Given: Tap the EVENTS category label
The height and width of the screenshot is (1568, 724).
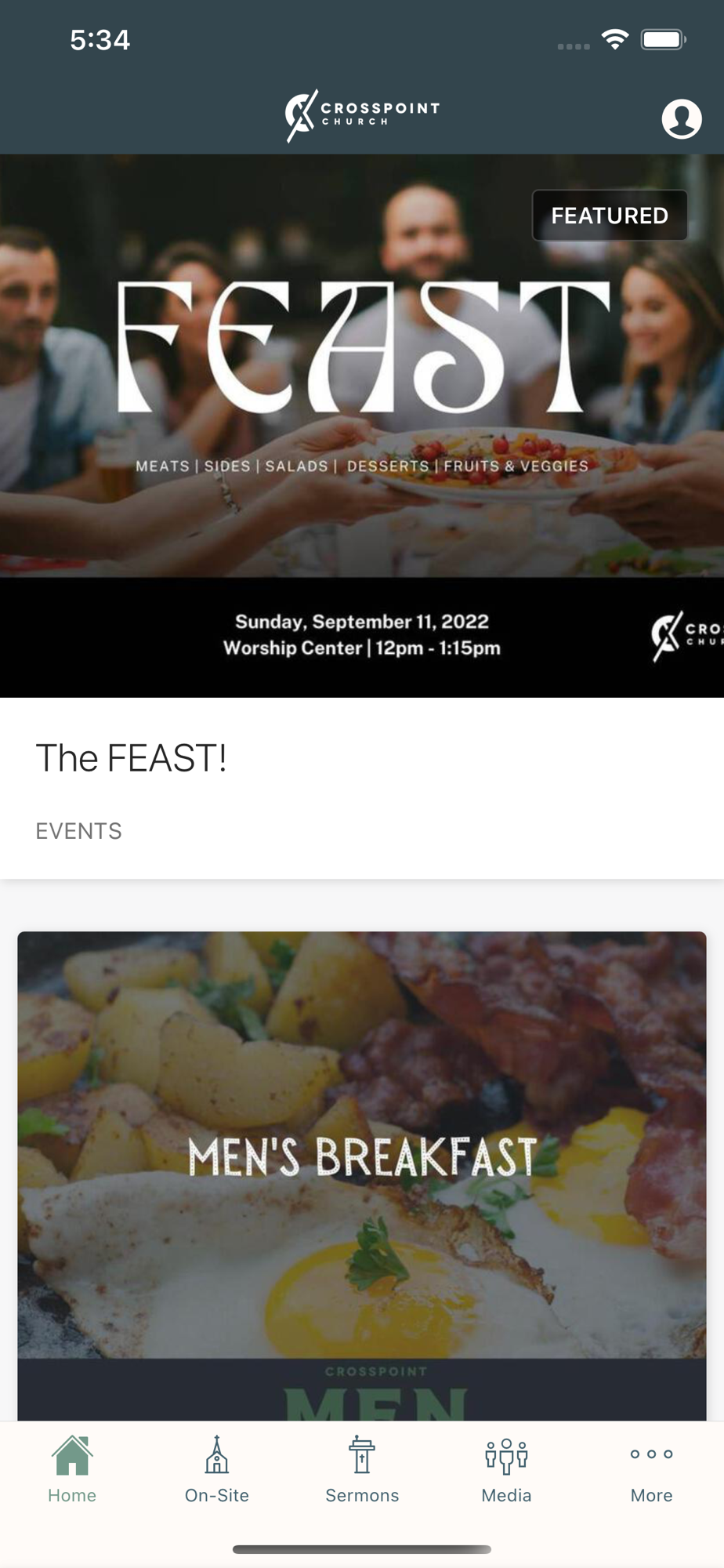Looking at the screenshot, I should pyautogui.click(x=78, y=831).
